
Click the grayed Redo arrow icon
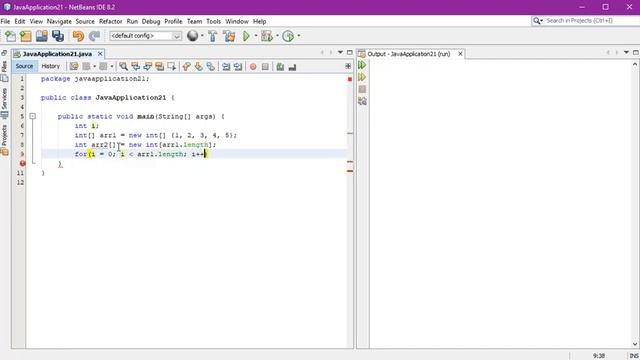coord(94,36)
